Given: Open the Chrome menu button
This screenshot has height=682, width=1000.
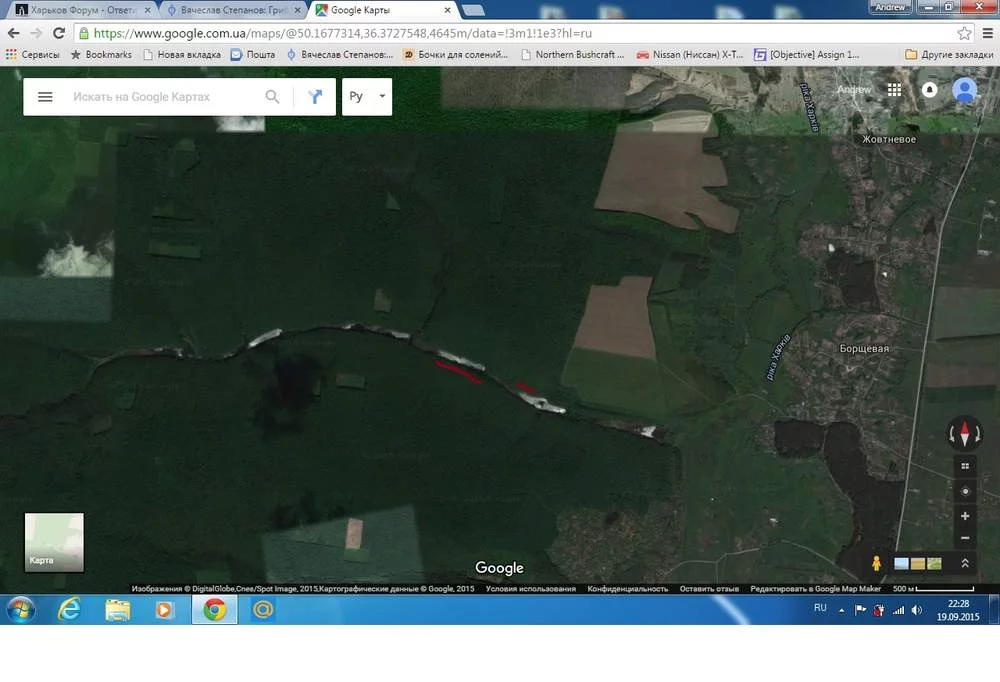Looking at the screenshot, I should coord(987,33).
